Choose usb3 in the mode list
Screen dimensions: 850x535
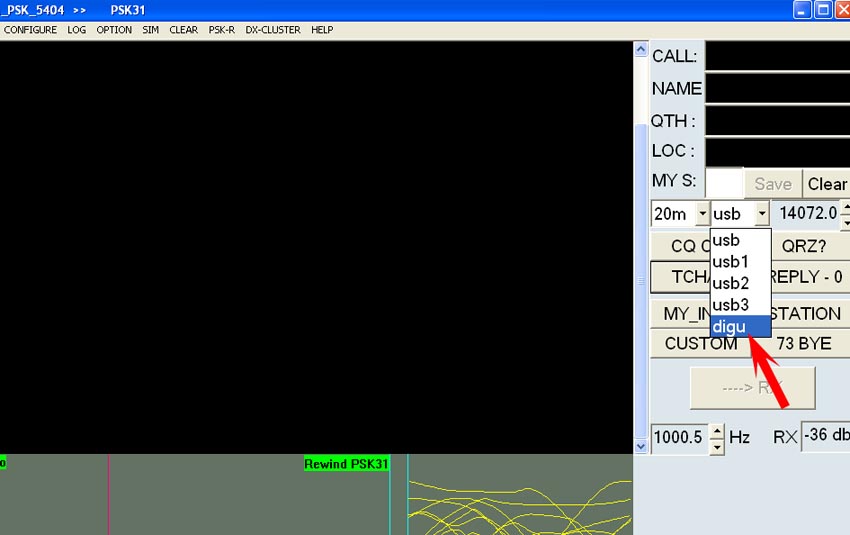point(740,305)
